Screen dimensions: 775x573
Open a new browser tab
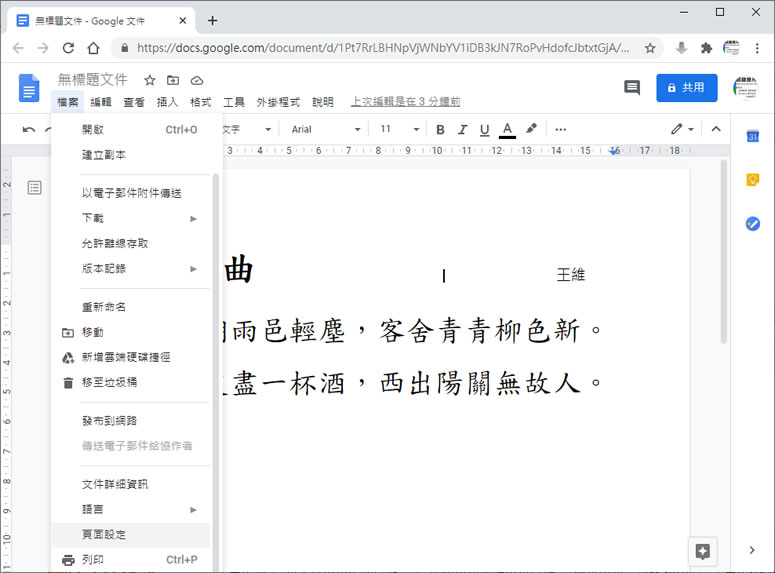(213, 20)
